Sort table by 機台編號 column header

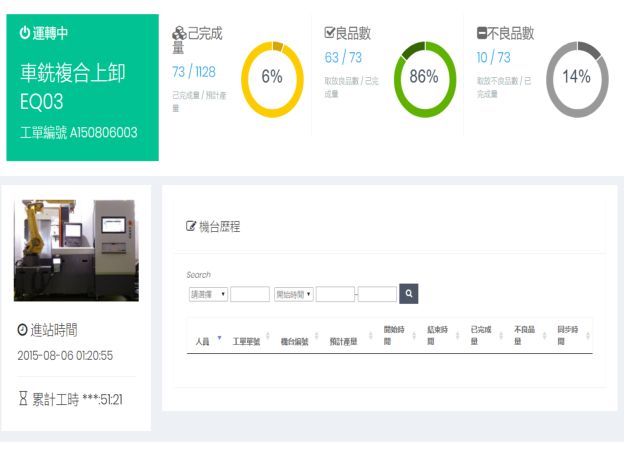click(x=294, y=341)
